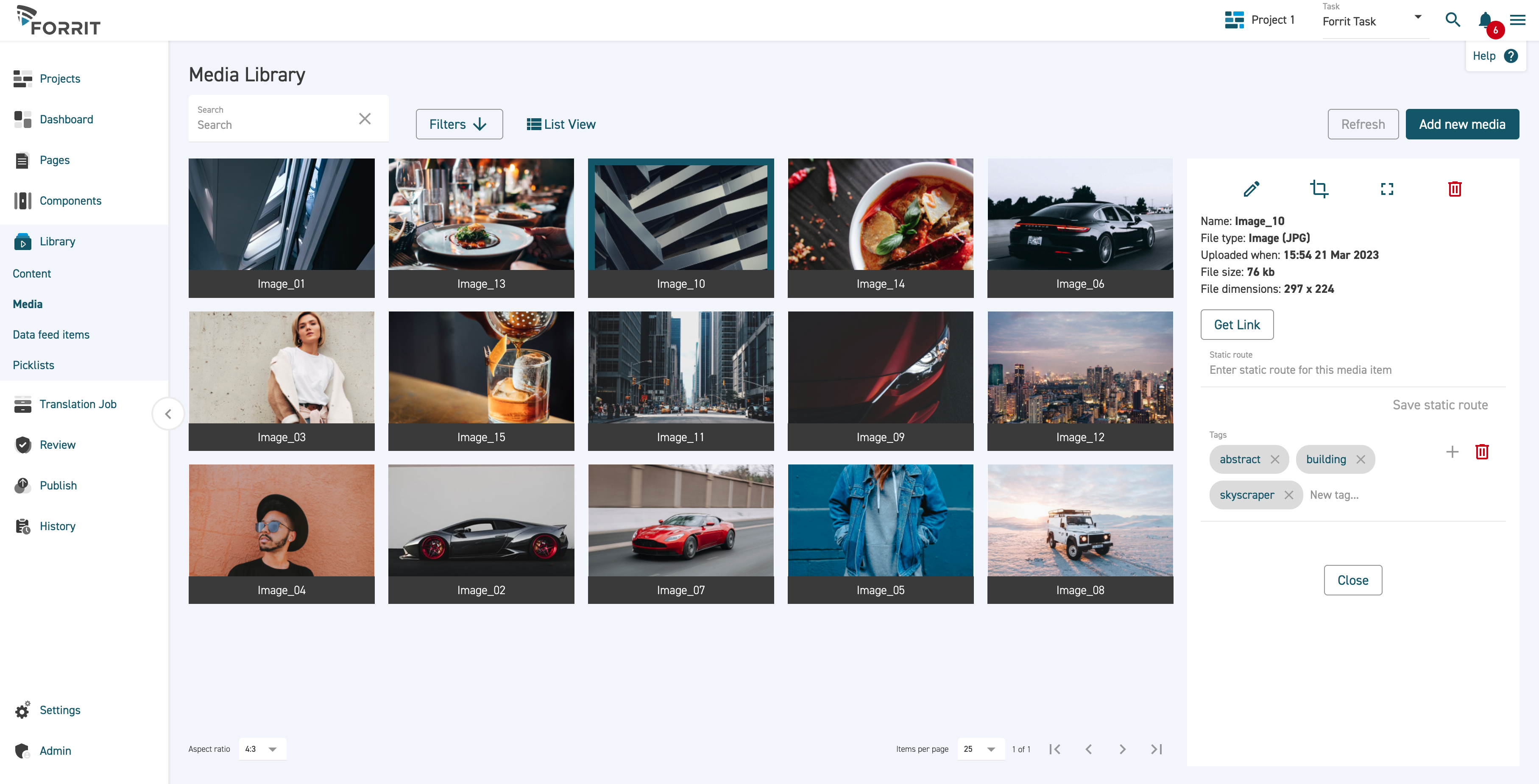The height and width of the screenshot is (784, 1539).
Task: Click the search magnifier in header
Action: [x=1453, y=19]
